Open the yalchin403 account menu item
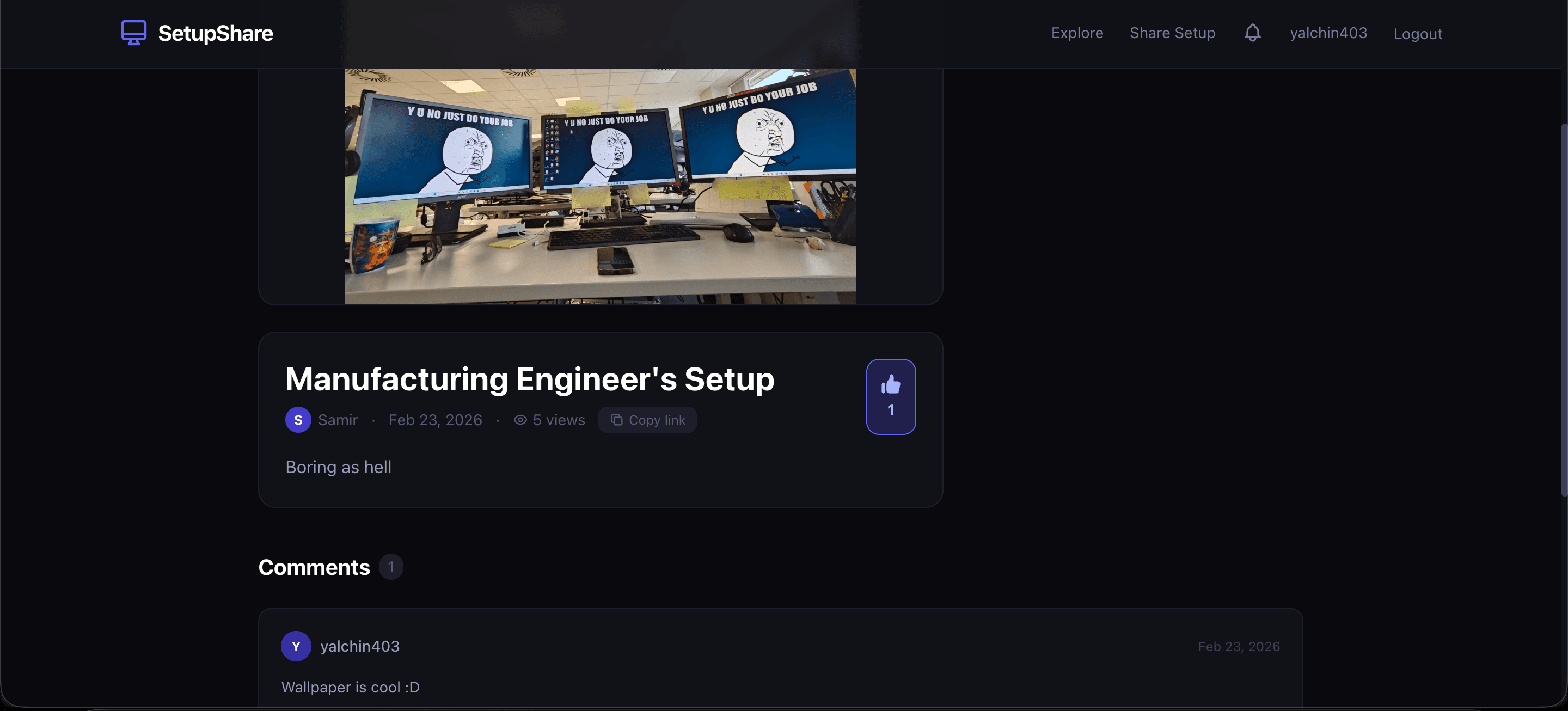 point(1327,32)
